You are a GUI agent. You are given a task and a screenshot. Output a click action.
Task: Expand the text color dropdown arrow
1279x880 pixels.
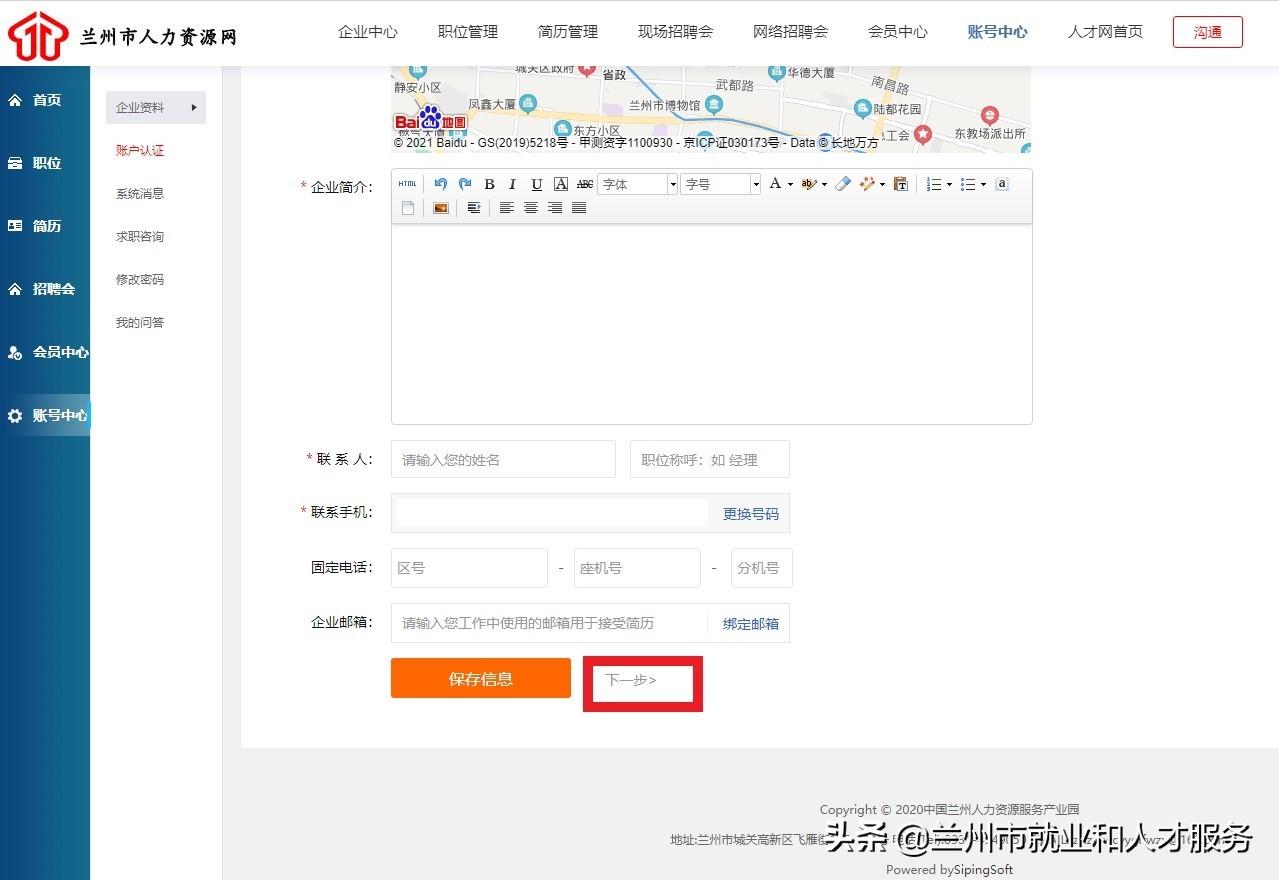[790, 184]
